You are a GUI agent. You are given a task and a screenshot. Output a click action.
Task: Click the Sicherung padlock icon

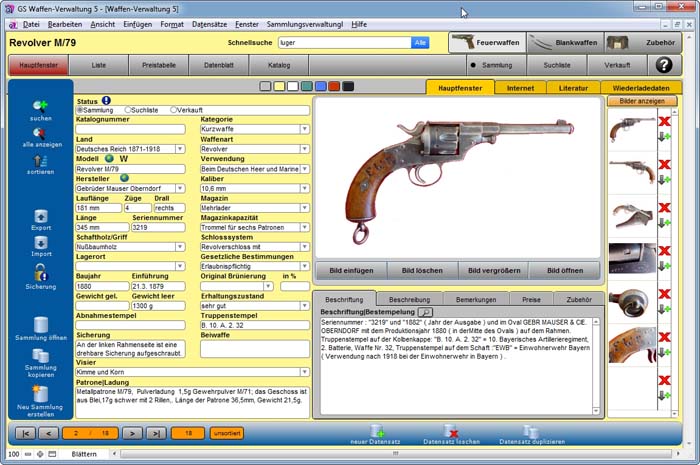point(40,273)
